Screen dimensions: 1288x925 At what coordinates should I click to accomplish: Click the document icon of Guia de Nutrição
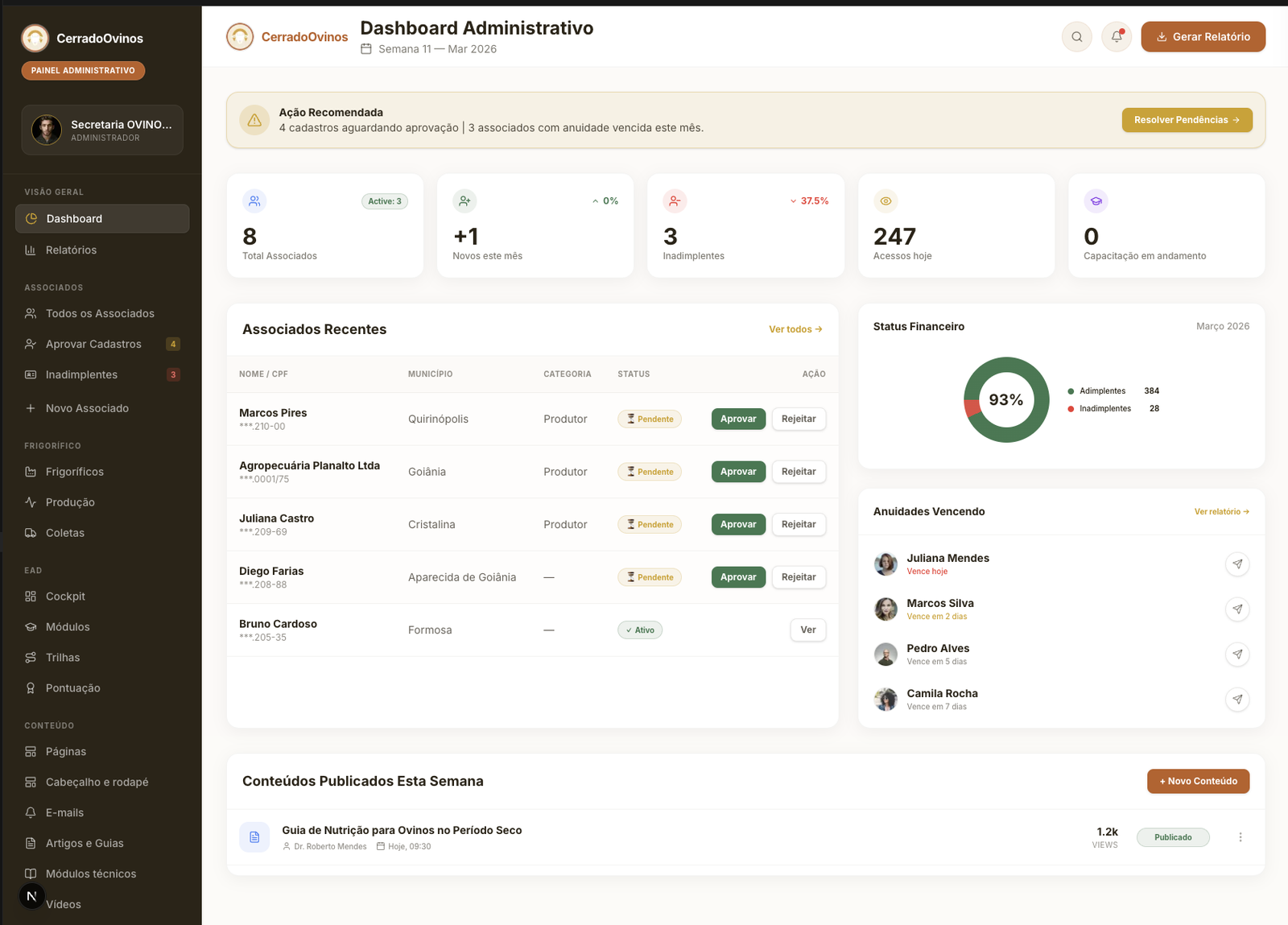(254, 837)
